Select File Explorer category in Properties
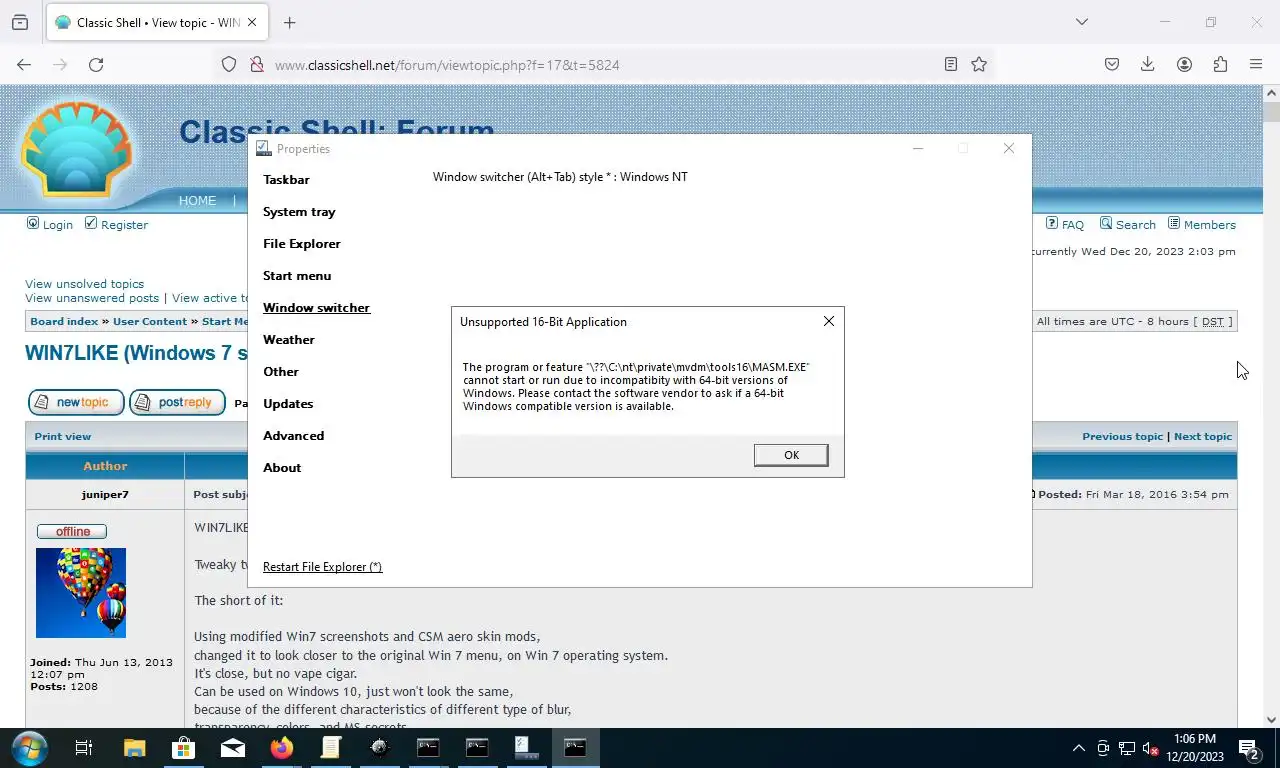This screenshot has width=1280, height=768. point(301,244)
